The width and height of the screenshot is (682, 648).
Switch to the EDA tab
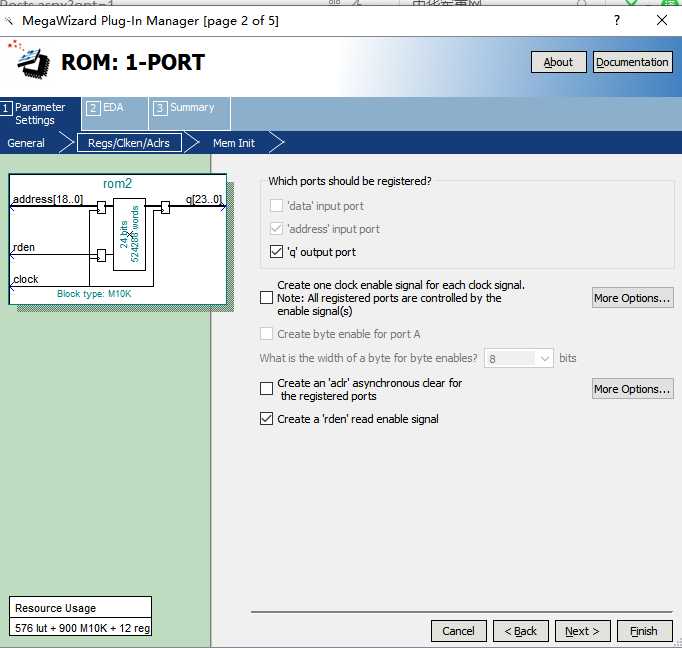(114, 114)
